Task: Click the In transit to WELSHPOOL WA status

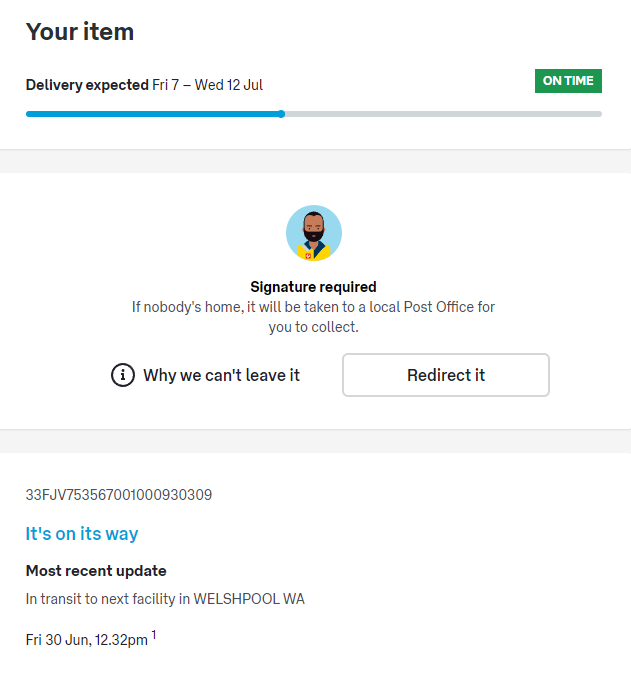Action: click(165, 599)
